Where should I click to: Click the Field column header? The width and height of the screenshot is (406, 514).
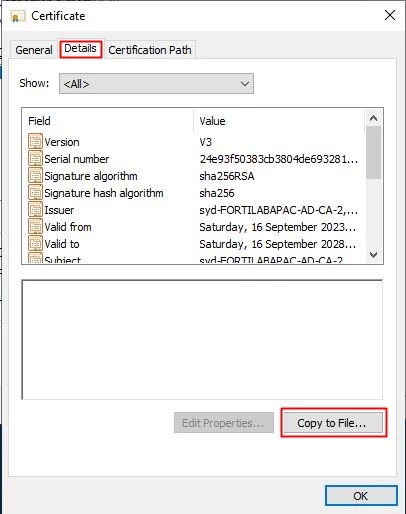(x=108, y=121)
